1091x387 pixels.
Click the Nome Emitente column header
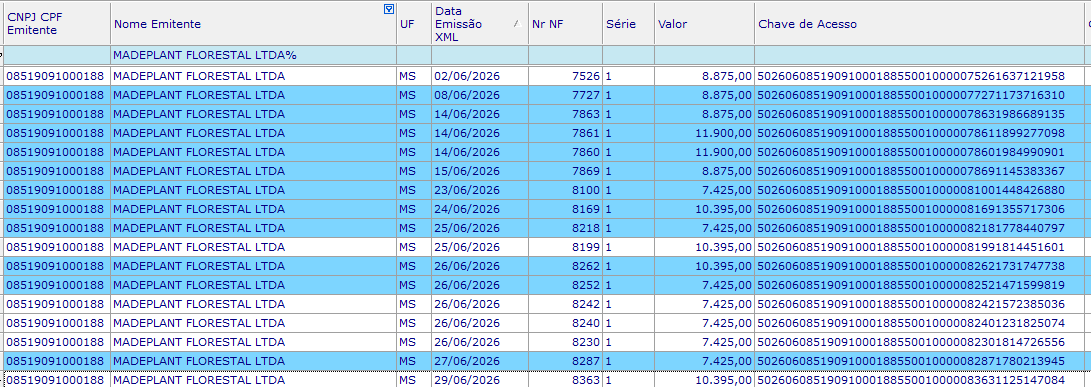point(253,24)
